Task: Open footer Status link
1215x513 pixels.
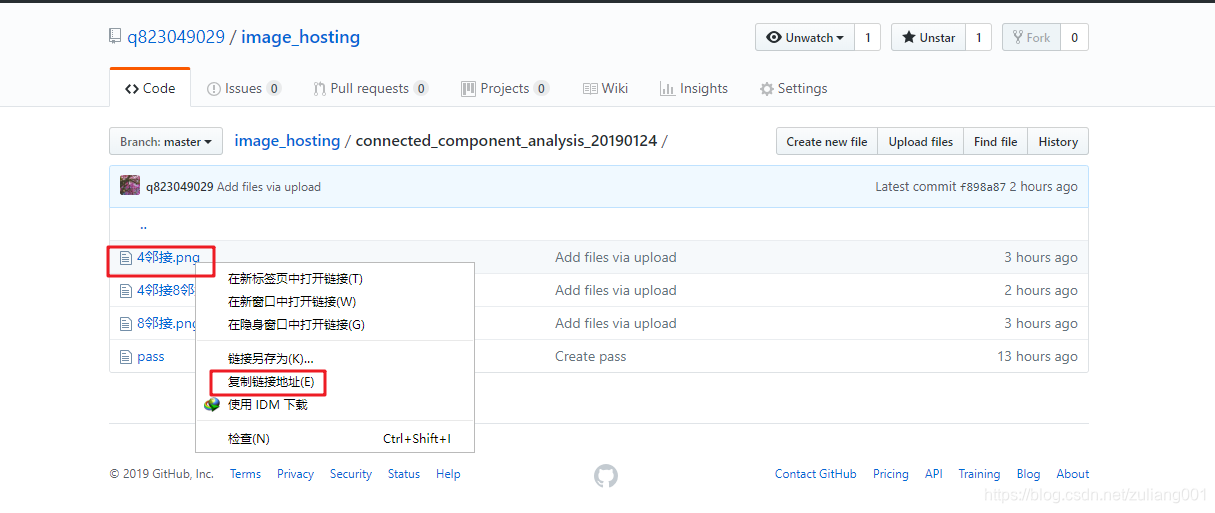Action: click(404, 474)
